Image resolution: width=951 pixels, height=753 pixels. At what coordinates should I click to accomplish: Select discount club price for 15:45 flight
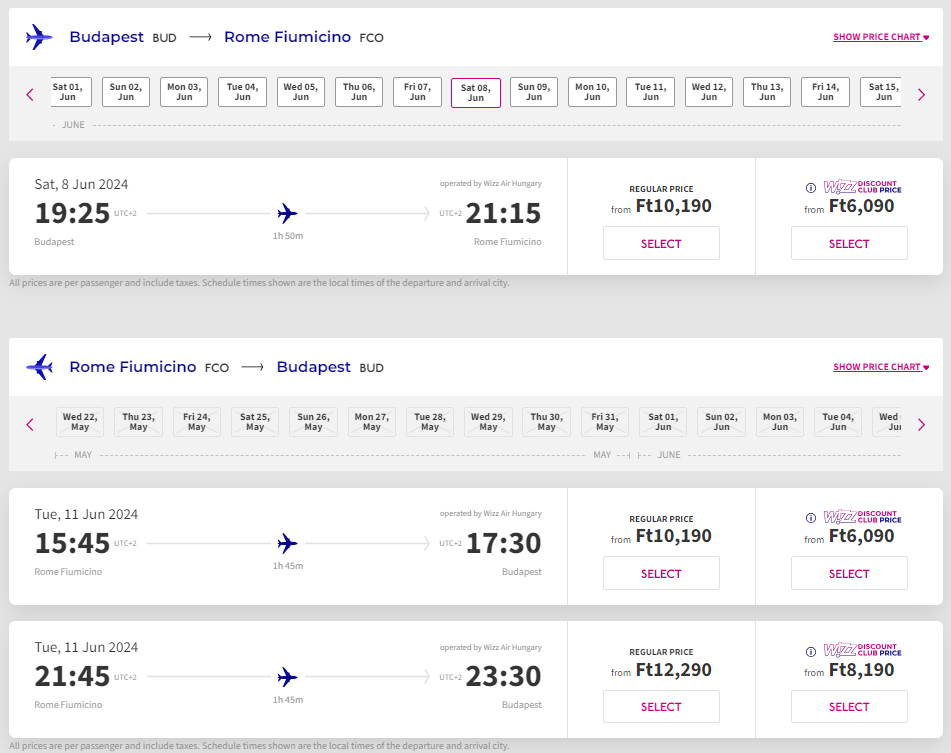tap(849, 573)
